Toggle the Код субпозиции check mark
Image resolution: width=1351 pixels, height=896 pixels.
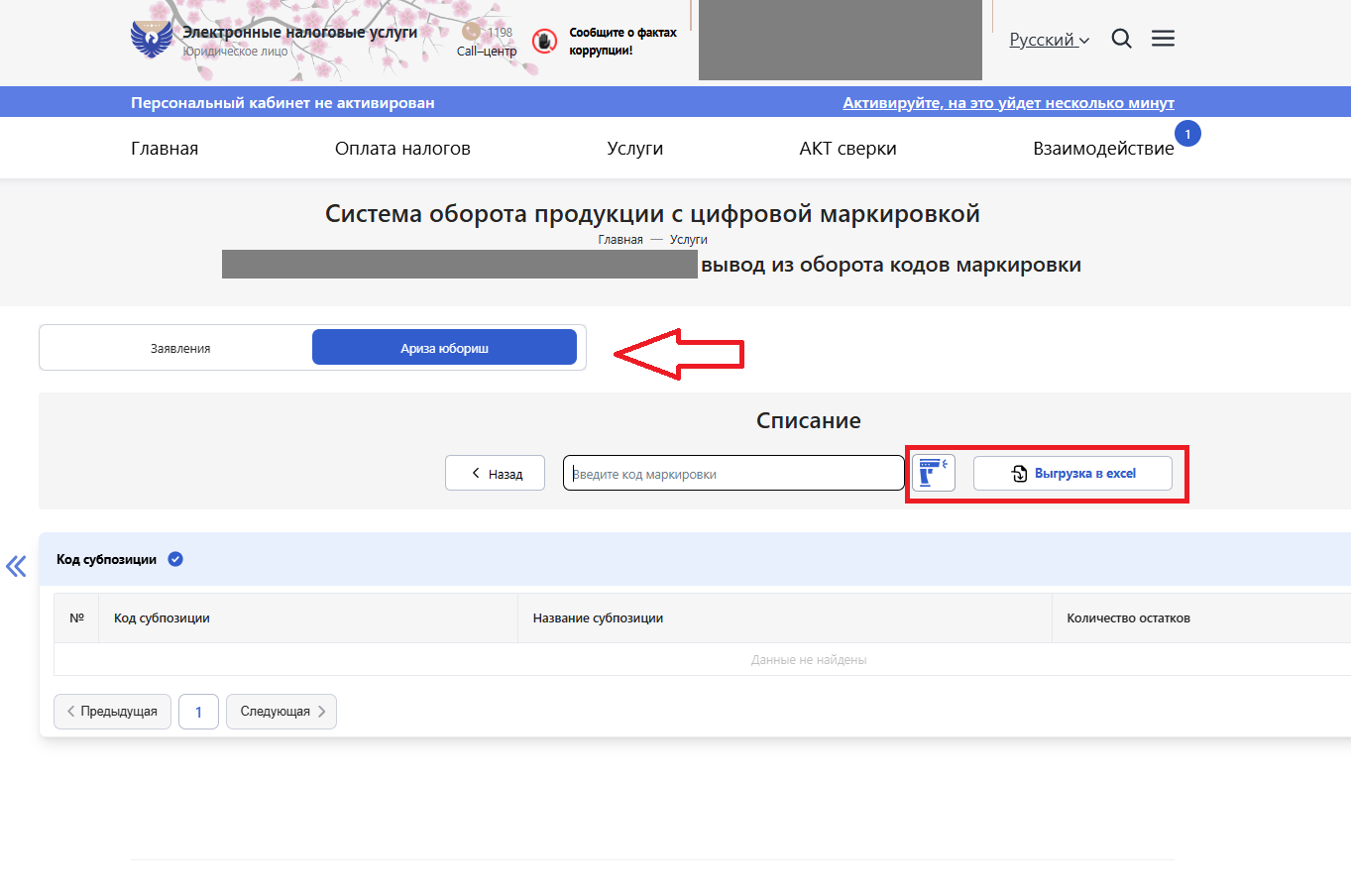(x=175, y=559)
